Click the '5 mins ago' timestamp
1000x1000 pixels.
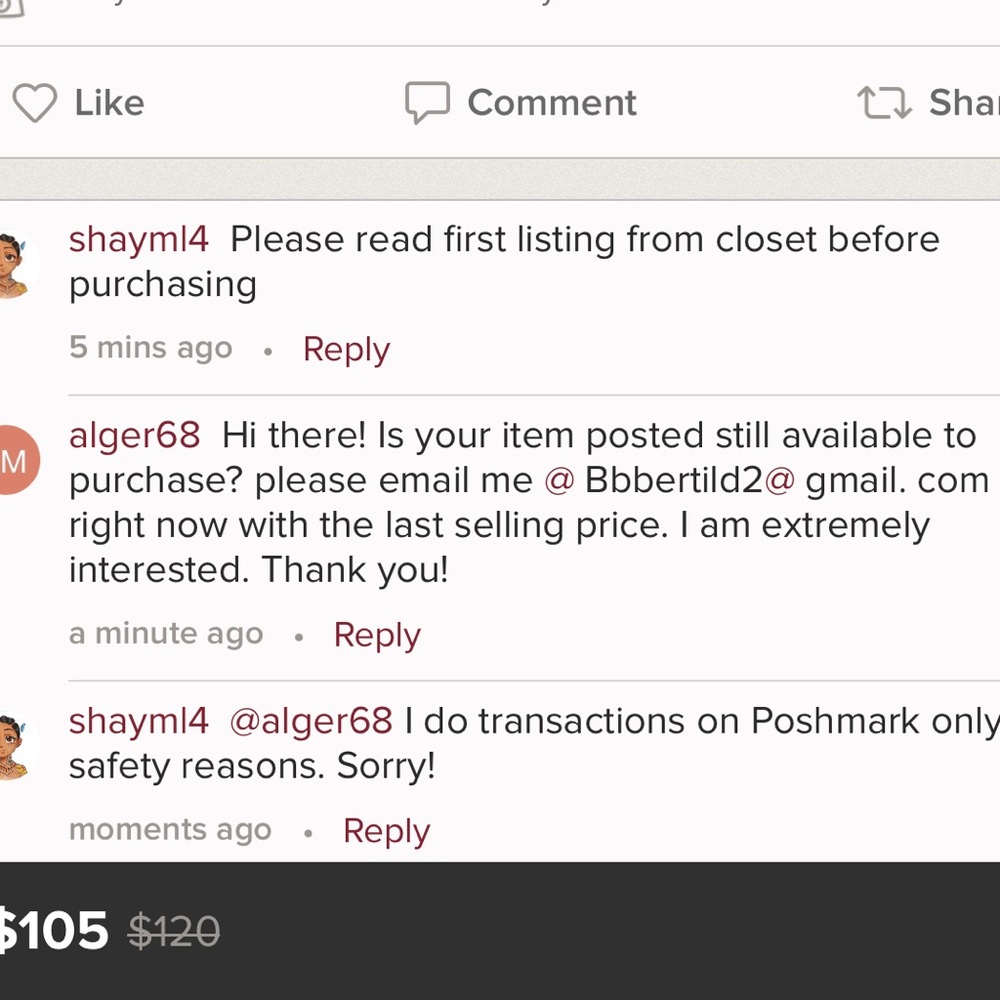tap(150, 347)
